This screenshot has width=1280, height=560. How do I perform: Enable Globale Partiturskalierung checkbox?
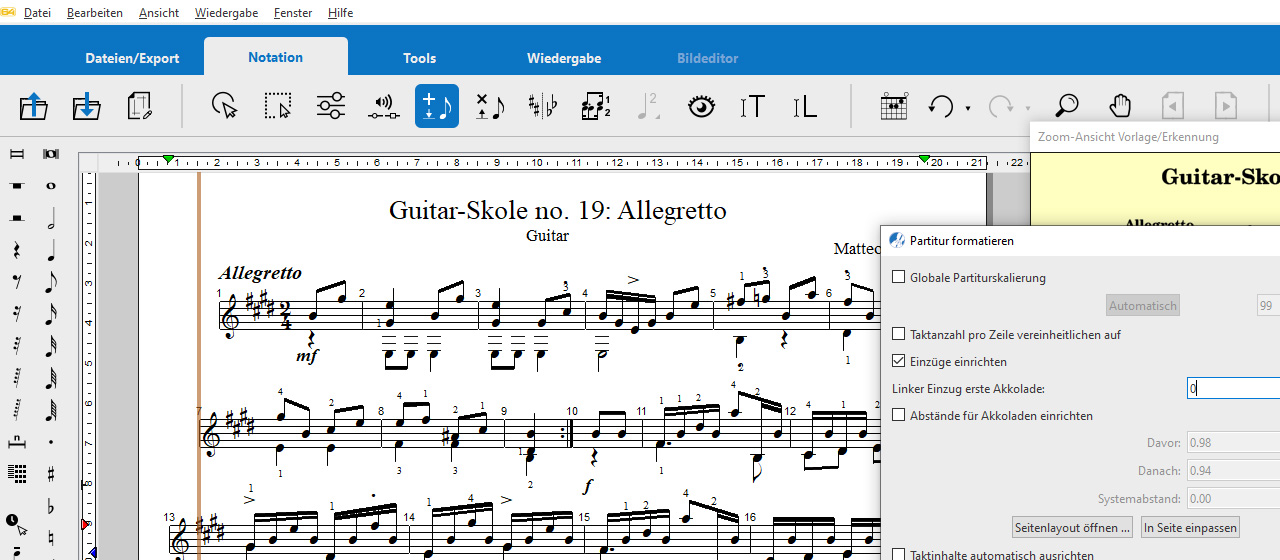coord(898,278)
